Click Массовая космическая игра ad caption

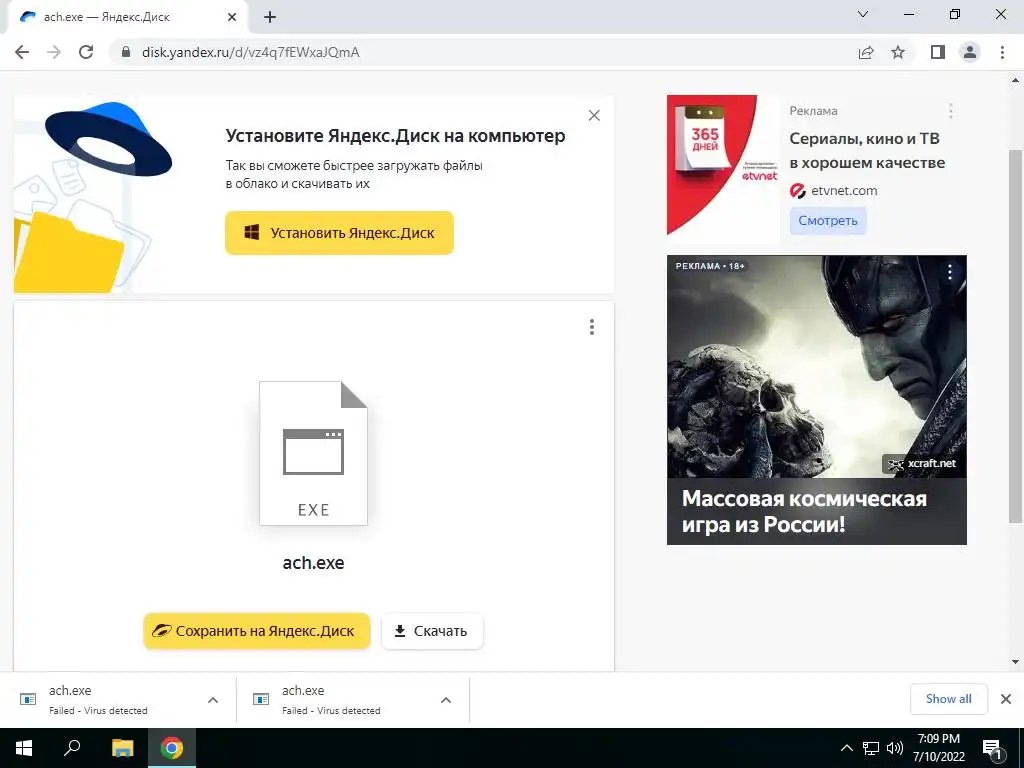[x=805, y=511]
